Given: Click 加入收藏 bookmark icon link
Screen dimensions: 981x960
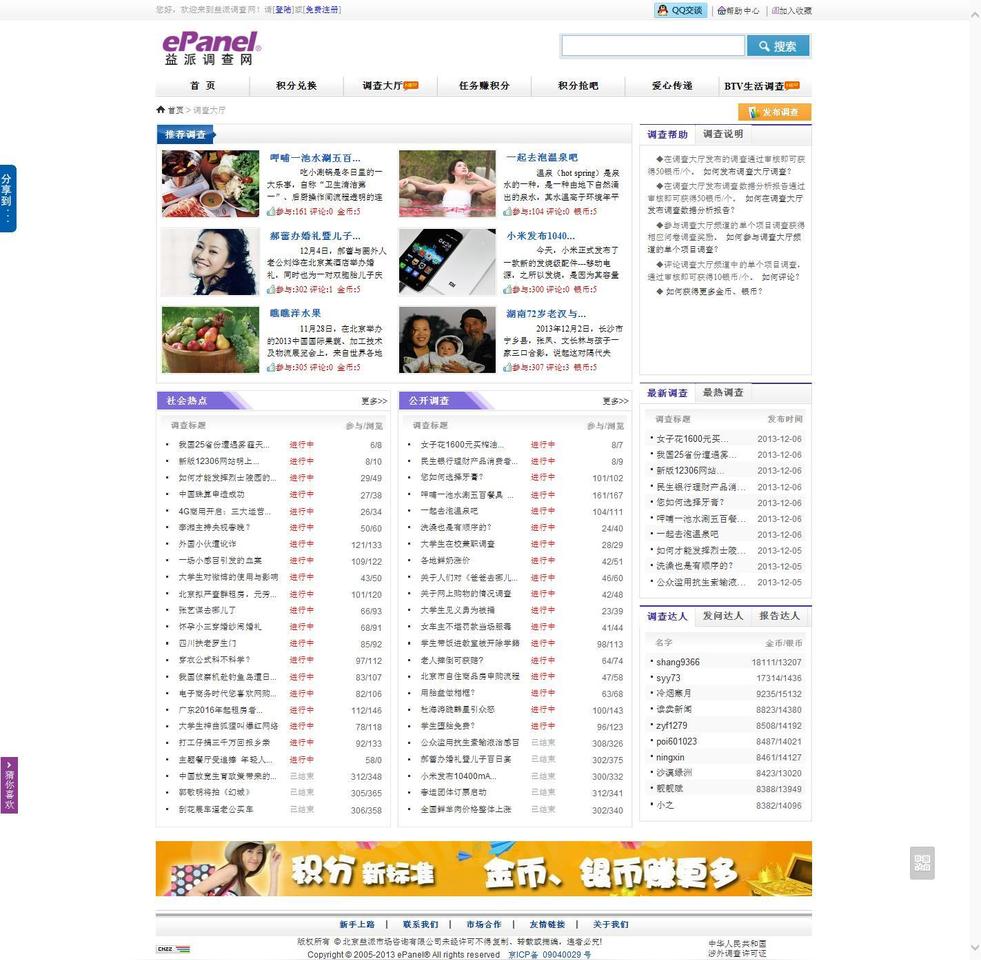Looking at the screenshot, I should 790,10.
